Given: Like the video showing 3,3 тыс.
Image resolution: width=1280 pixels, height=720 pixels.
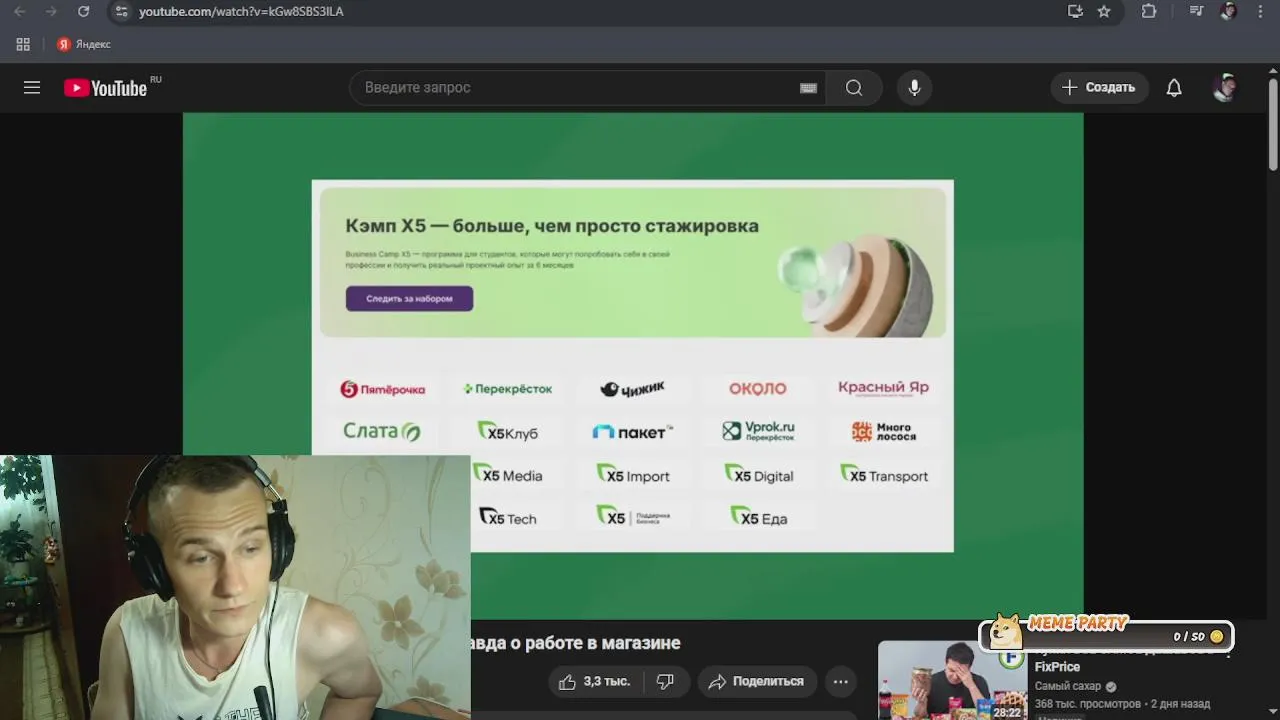Looking at the screenshot, I should coord(594,682).
